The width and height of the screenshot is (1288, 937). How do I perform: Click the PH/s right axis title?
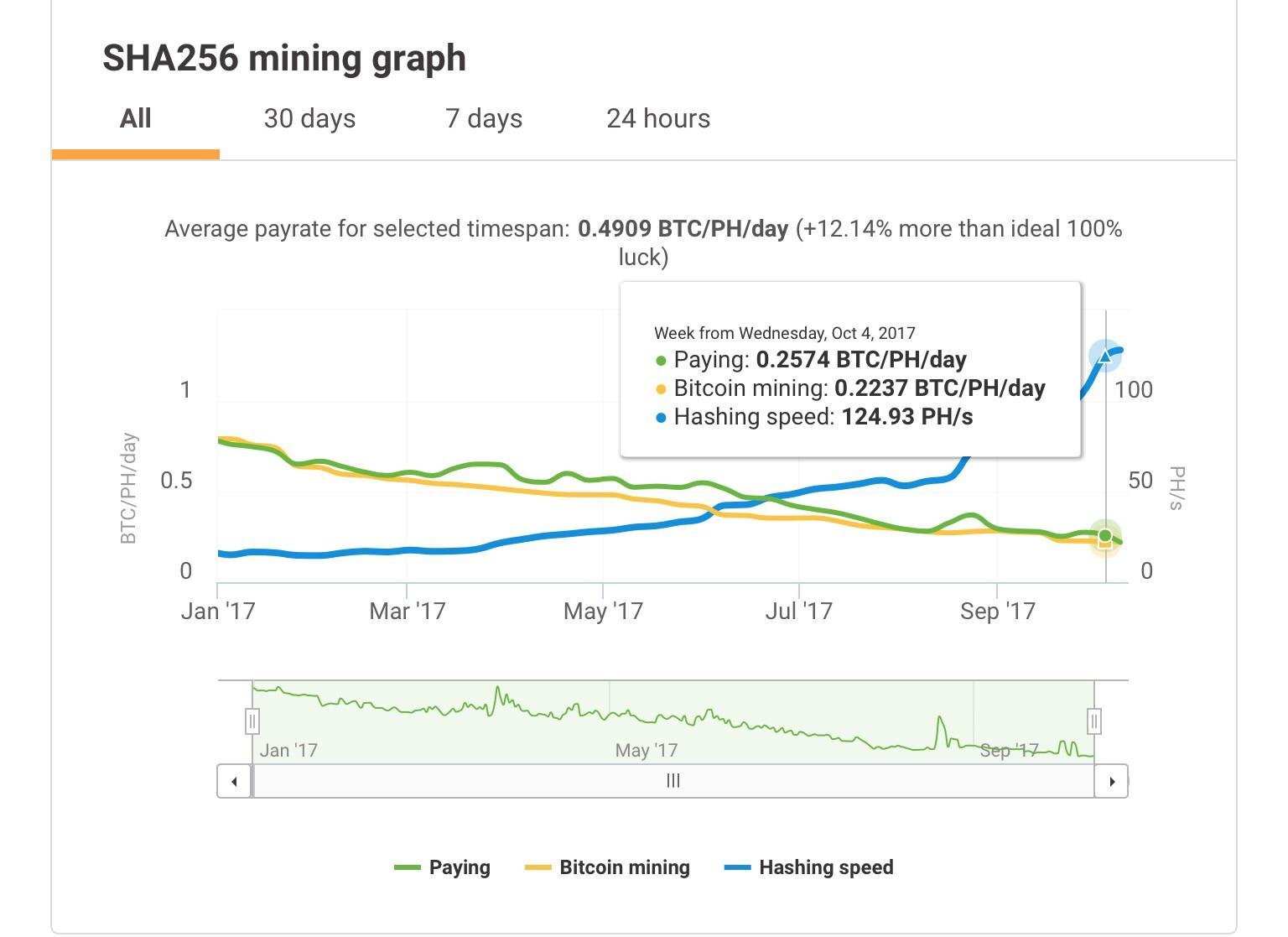pyautogui.click(x=1176, y=488)
